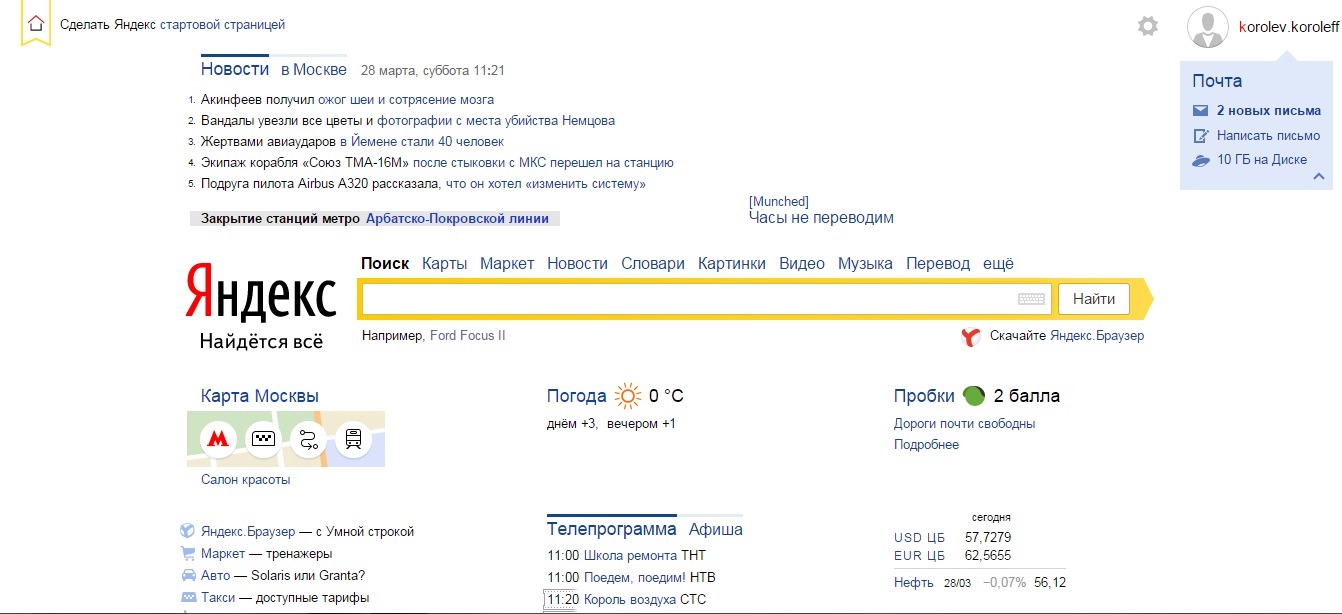Open korolev.koroleff account menu
Viewport: 1342px width, 614px height.
point(1288,27)
